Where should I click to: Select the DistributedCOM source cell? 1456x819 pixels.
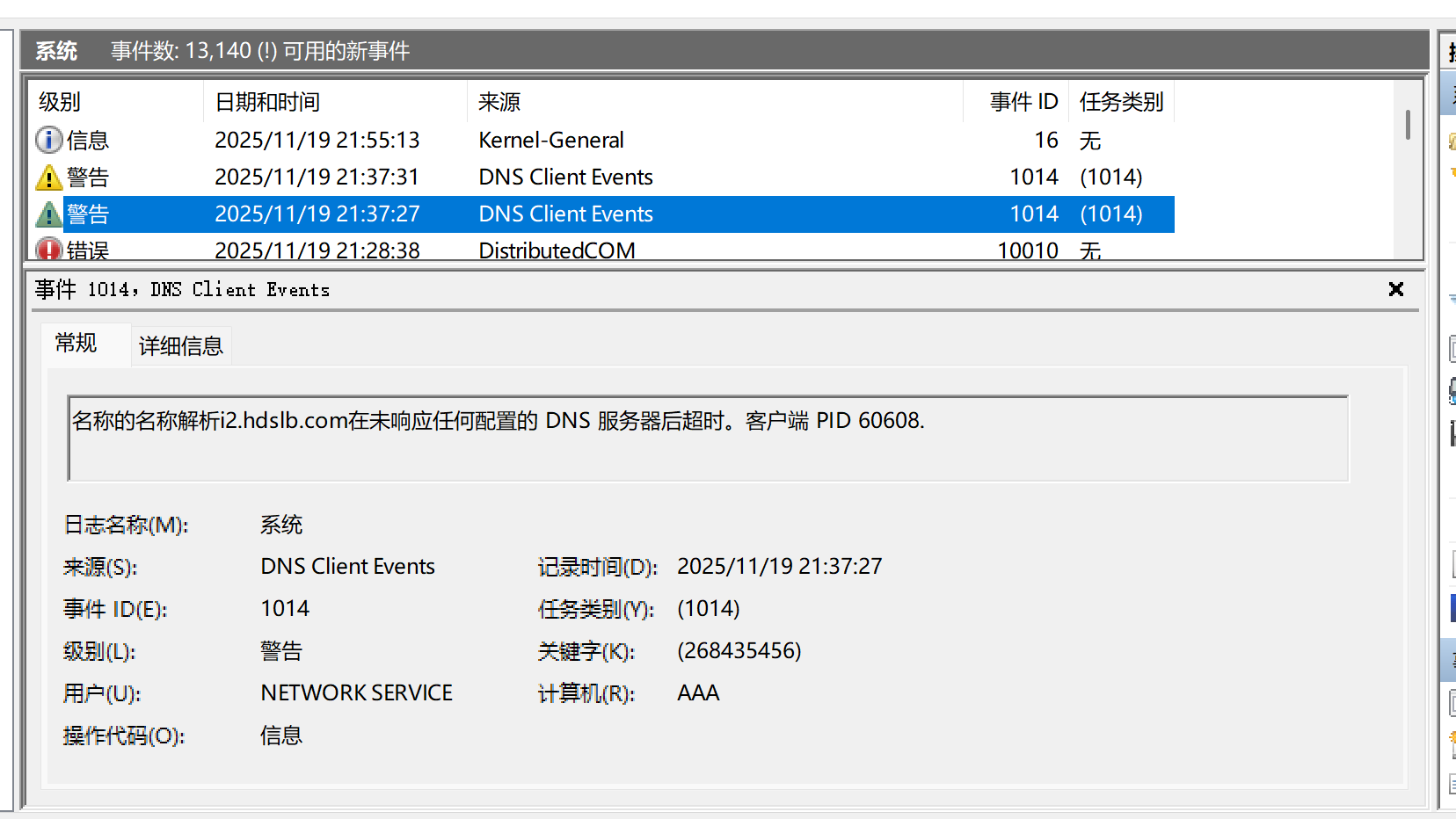point(557,250)
